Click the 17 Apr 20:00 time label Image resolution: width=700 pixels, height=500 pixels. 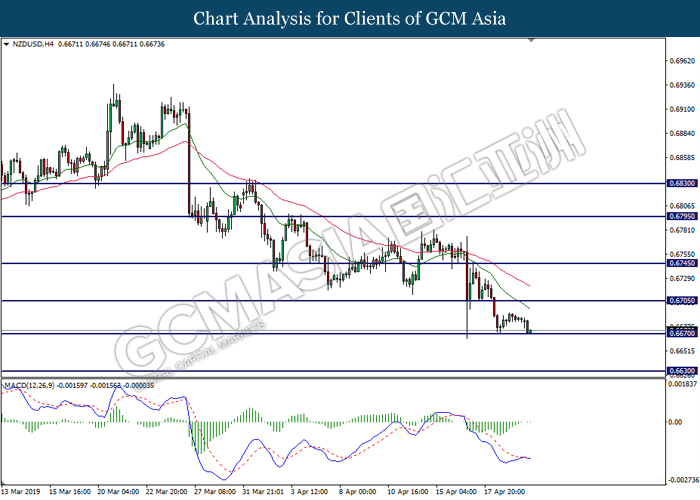[x=504, y=492]
